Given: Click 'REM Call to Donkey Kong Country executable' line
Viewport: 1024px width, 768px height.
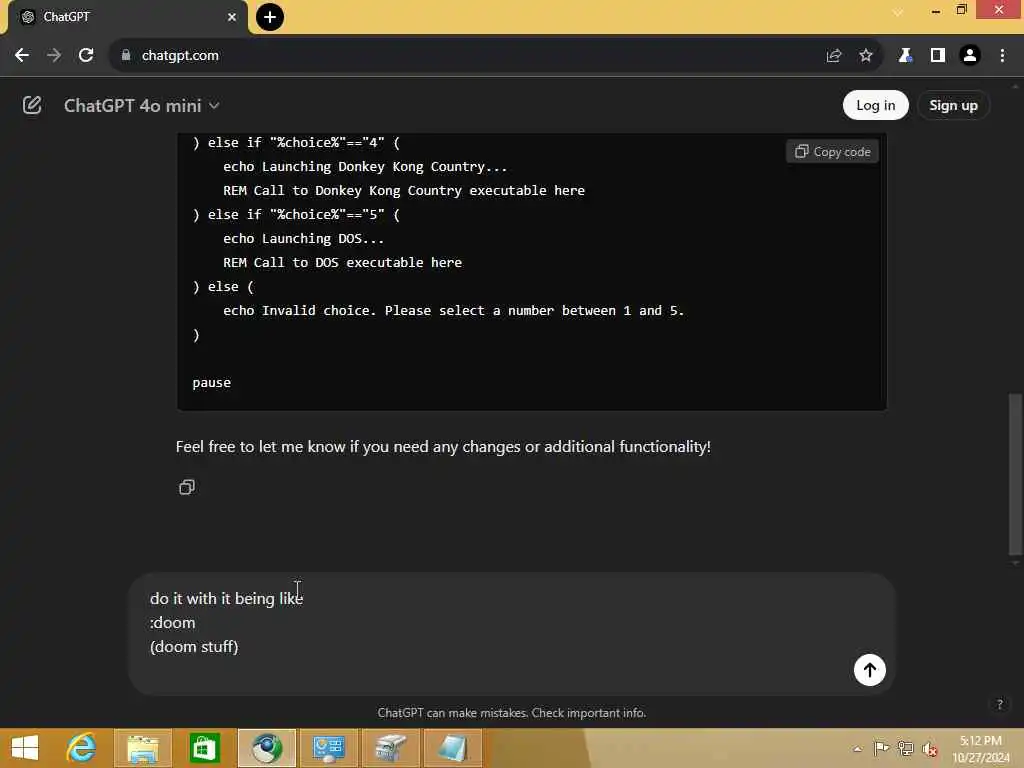Looking at the screenshot, I should (404, 191).
